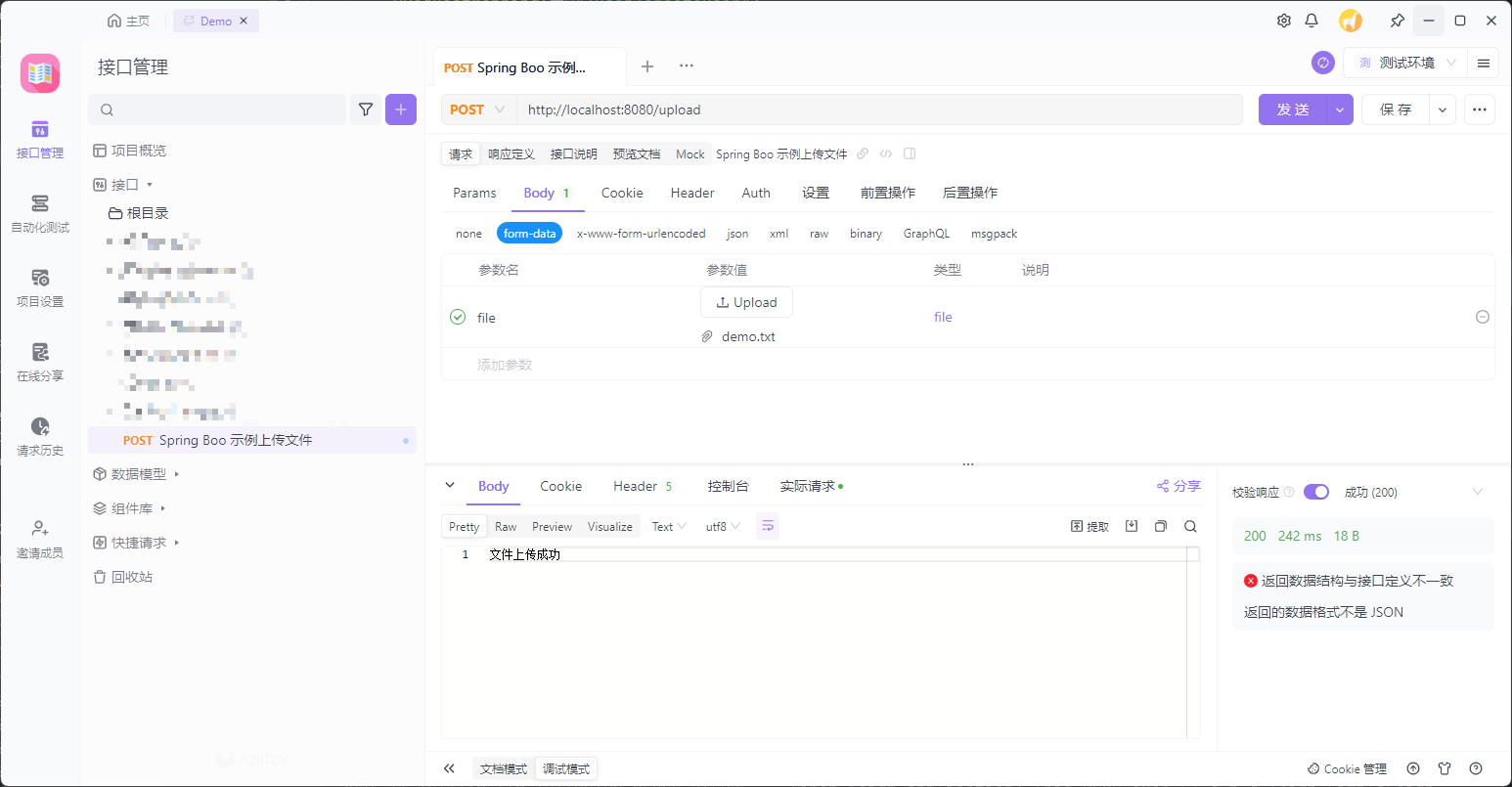1512x787 pixels.
Task: Switch to the request Cookie tab
Action: [x=622, y=193]
